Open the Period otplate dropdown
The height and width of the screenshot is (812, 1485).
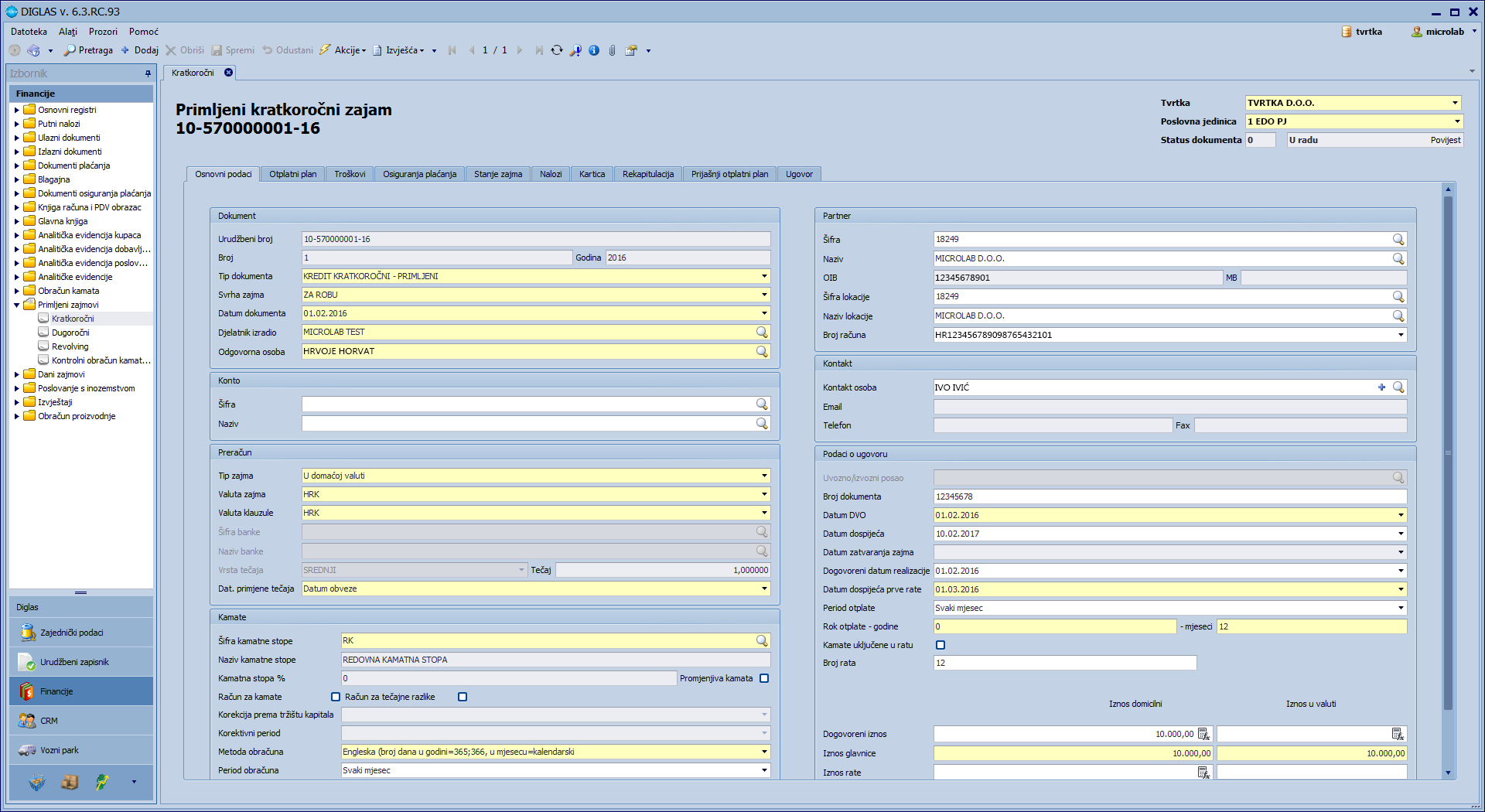coord(1401,608)
